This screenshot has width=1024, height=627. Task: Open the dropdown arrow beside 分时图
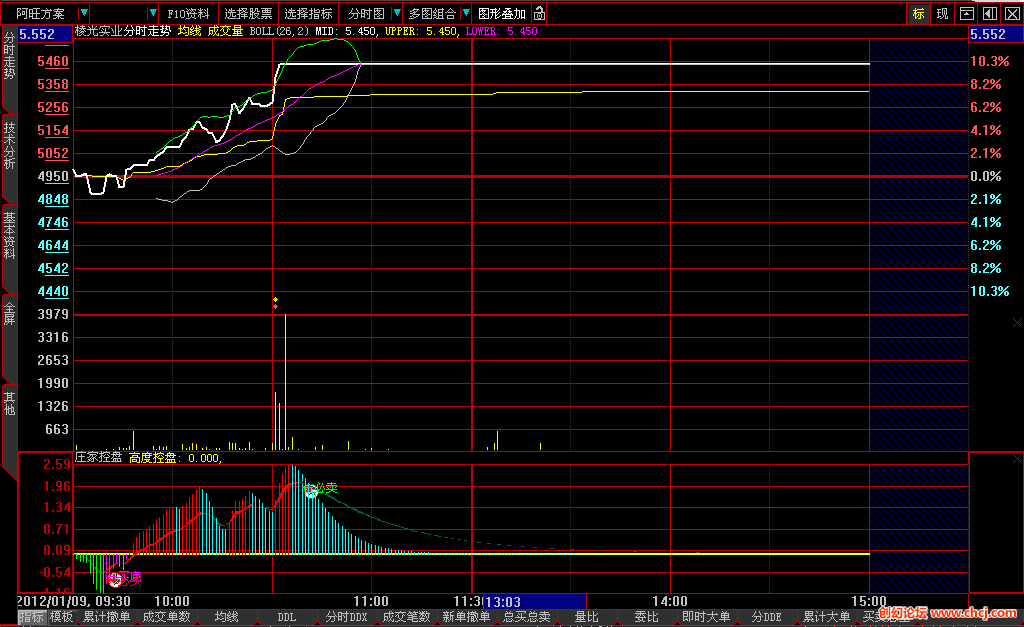click(397, 14)
